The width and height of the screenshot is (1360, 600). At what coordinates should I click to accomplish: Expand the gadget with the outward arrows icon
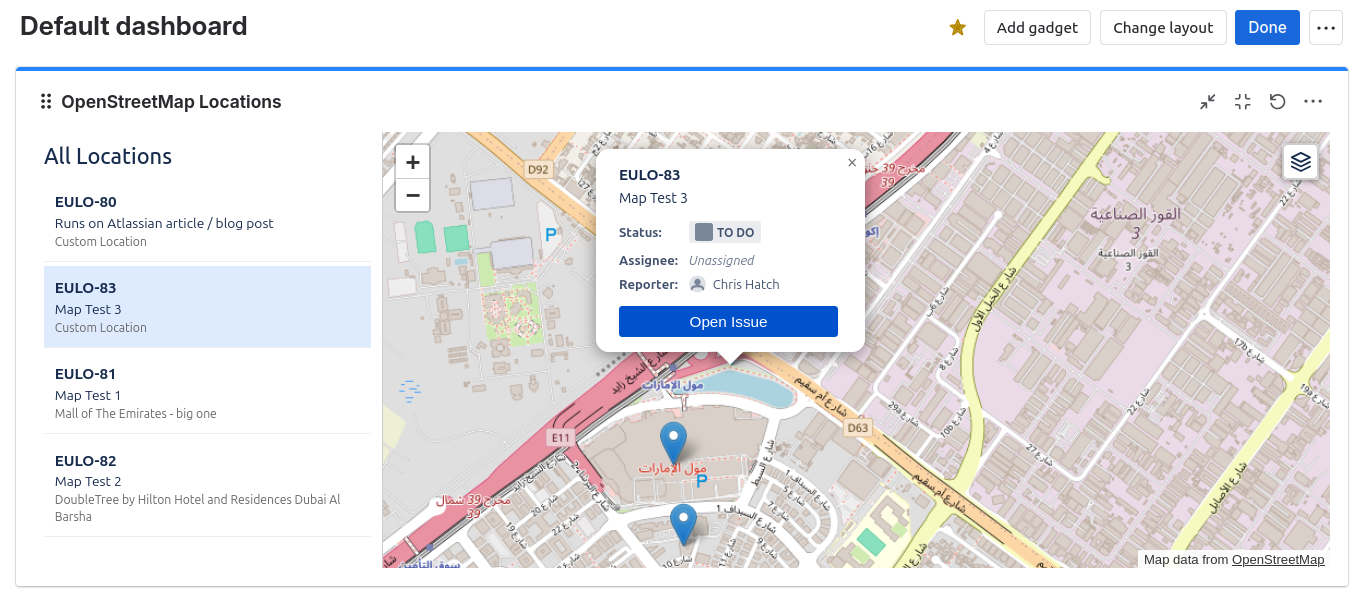pos(1242,101)
